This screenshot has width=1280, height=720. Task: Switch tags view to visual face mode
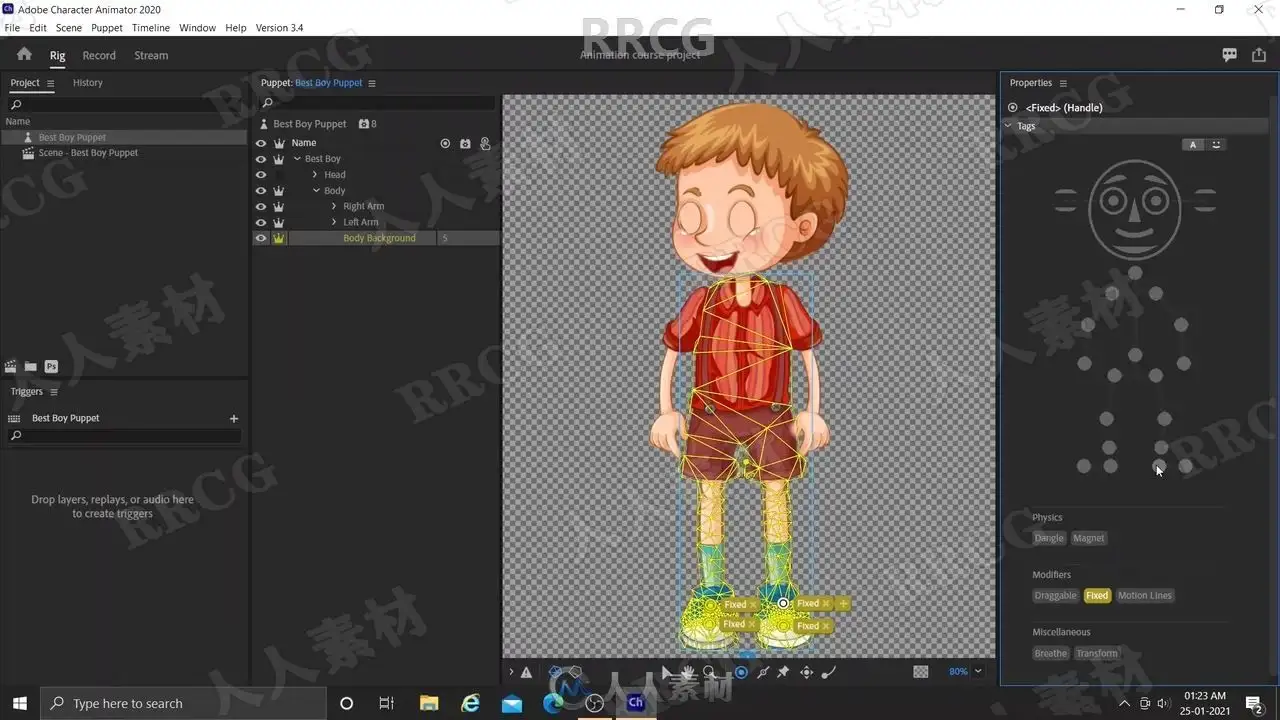pos(1216,144)
